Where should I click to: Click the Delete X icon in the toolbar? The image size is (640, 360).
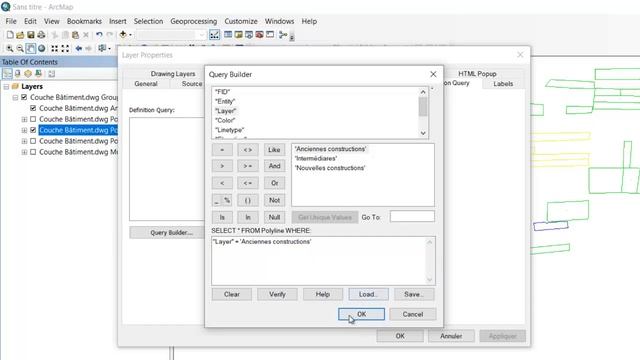(86, 35)
